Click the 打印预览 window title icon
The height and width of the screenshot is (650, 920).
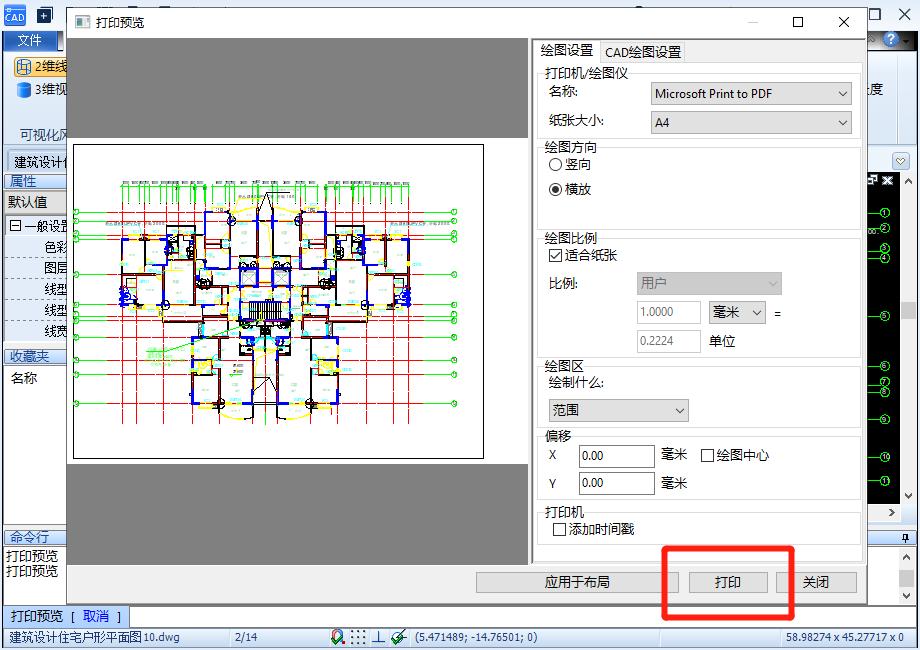pos(83,22)
